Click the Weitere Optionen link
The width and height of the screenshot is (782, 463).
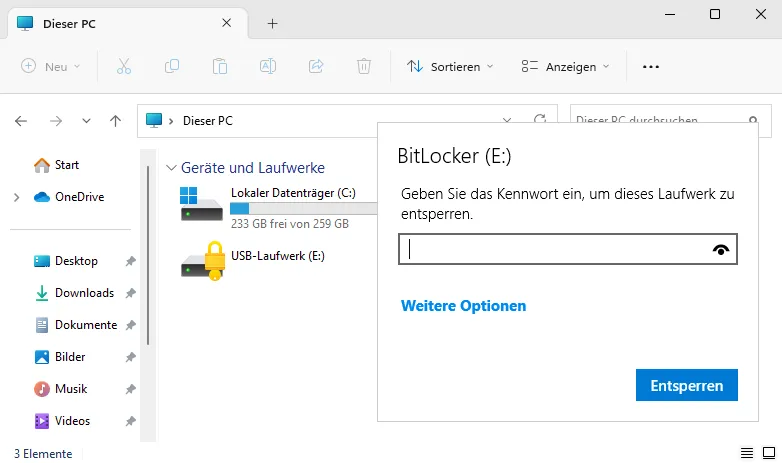click(463, 306)
